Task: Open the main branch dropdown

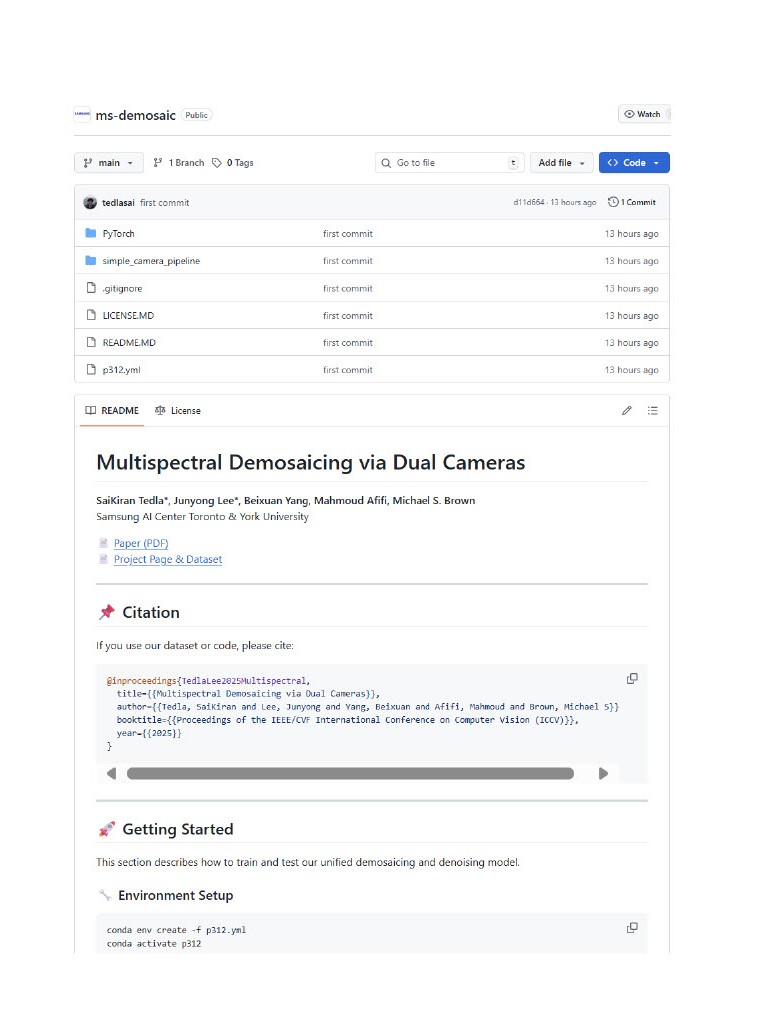Action: click(x=108, y=163)
